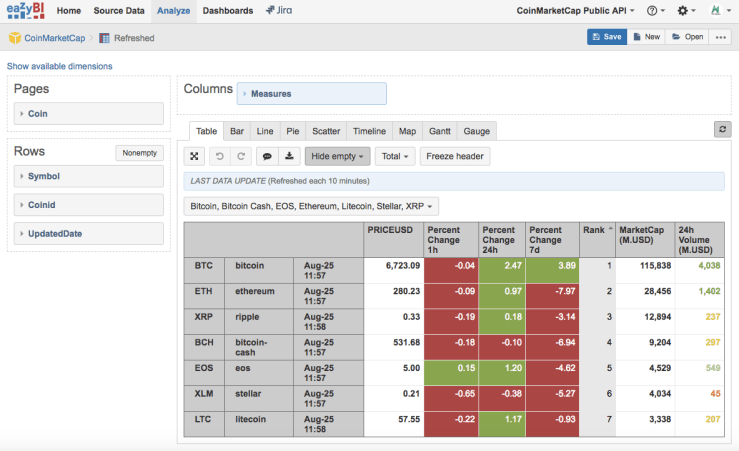Click the fullscreen expand icon

point(195,156)
